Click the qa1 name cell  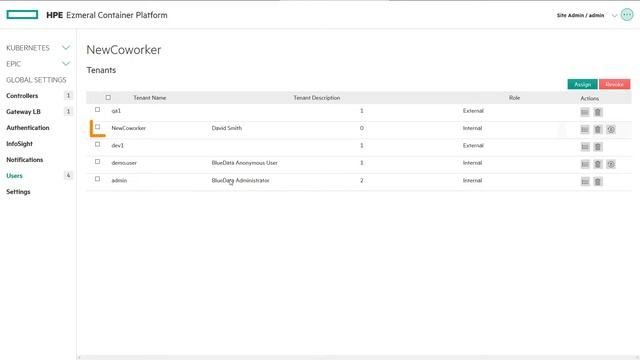pyautogui.click(x=116, y=111)
